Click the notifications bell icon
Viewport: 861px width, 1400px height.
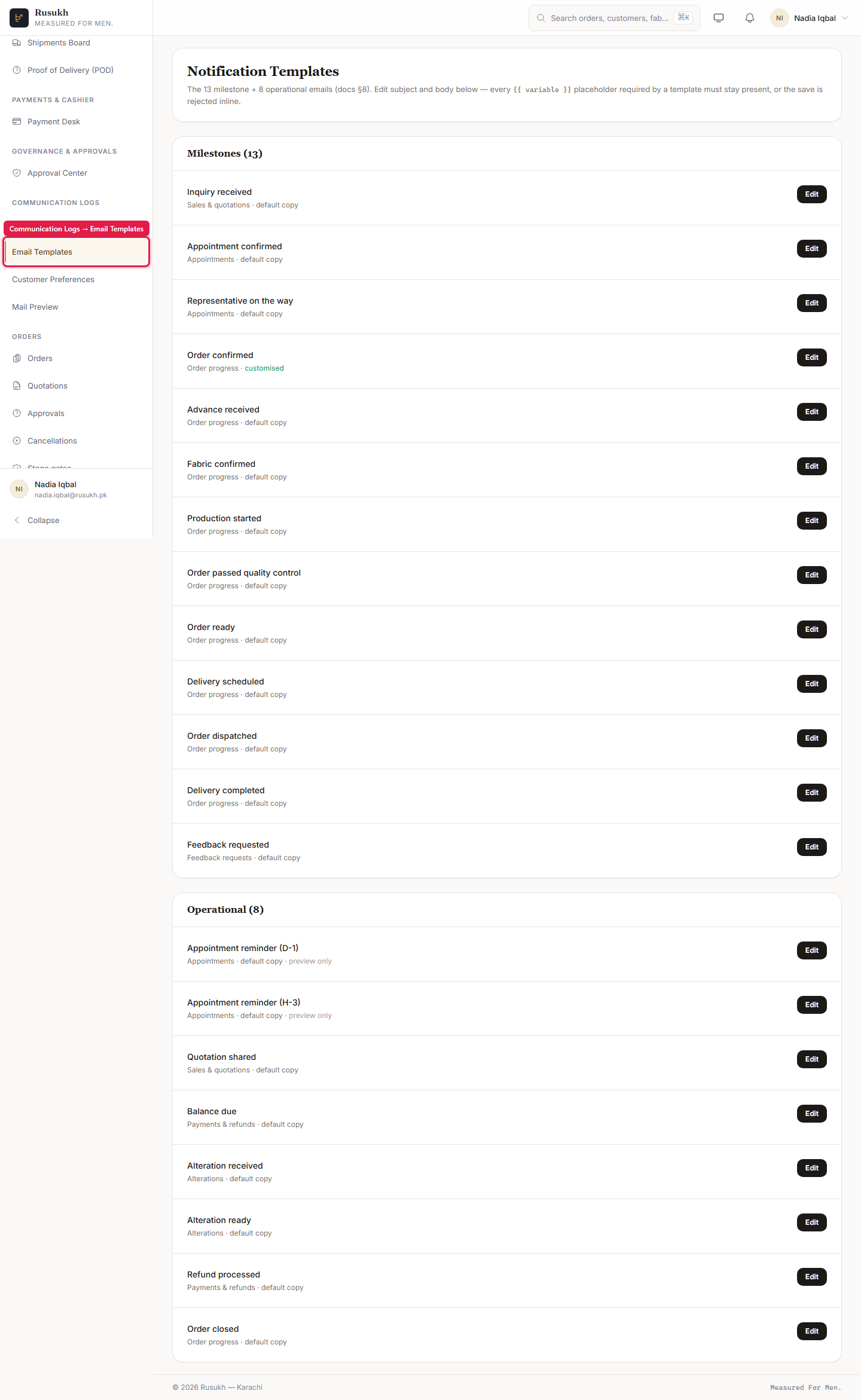coord(749,18)
